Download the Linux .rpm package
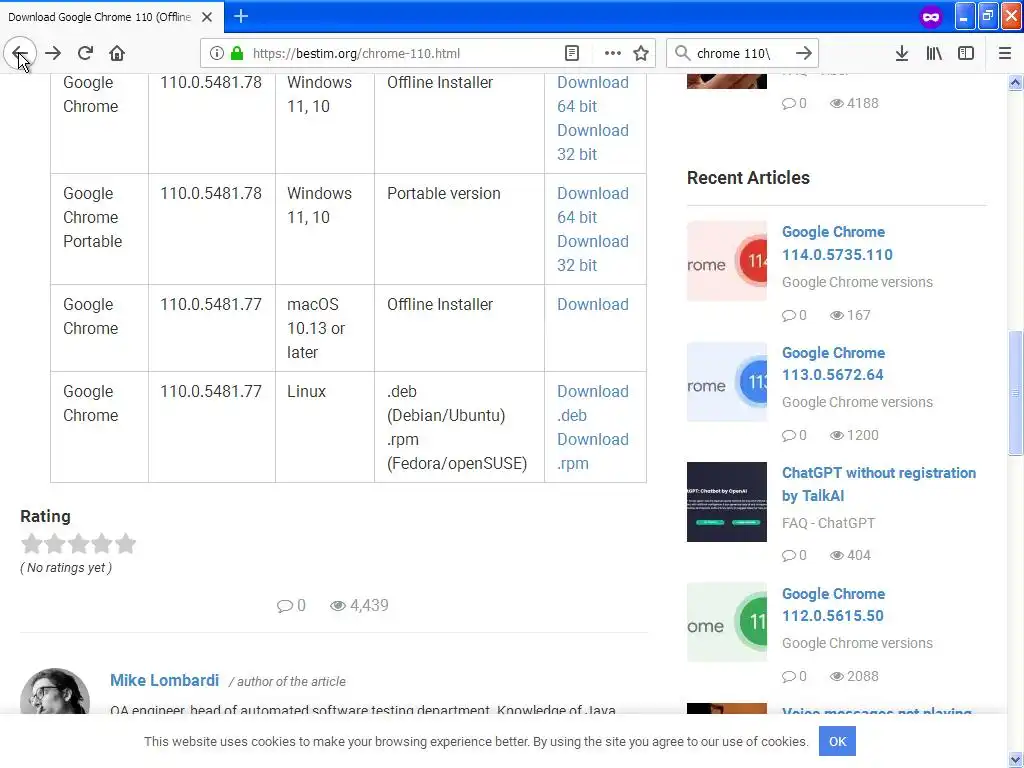 point(592,451)
